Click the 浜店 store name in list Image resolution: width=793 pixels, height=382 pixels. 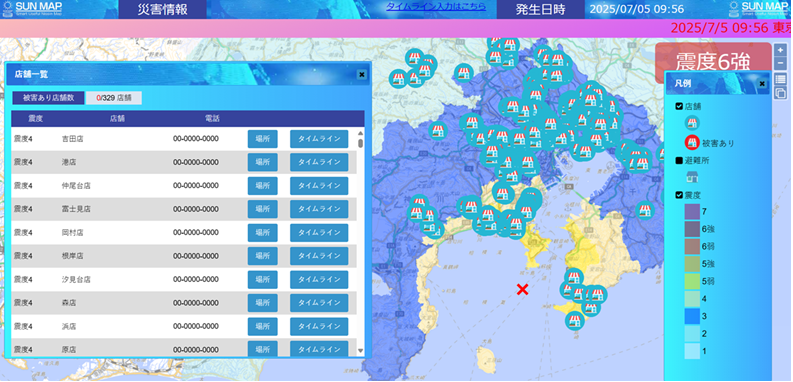[69, 326]
